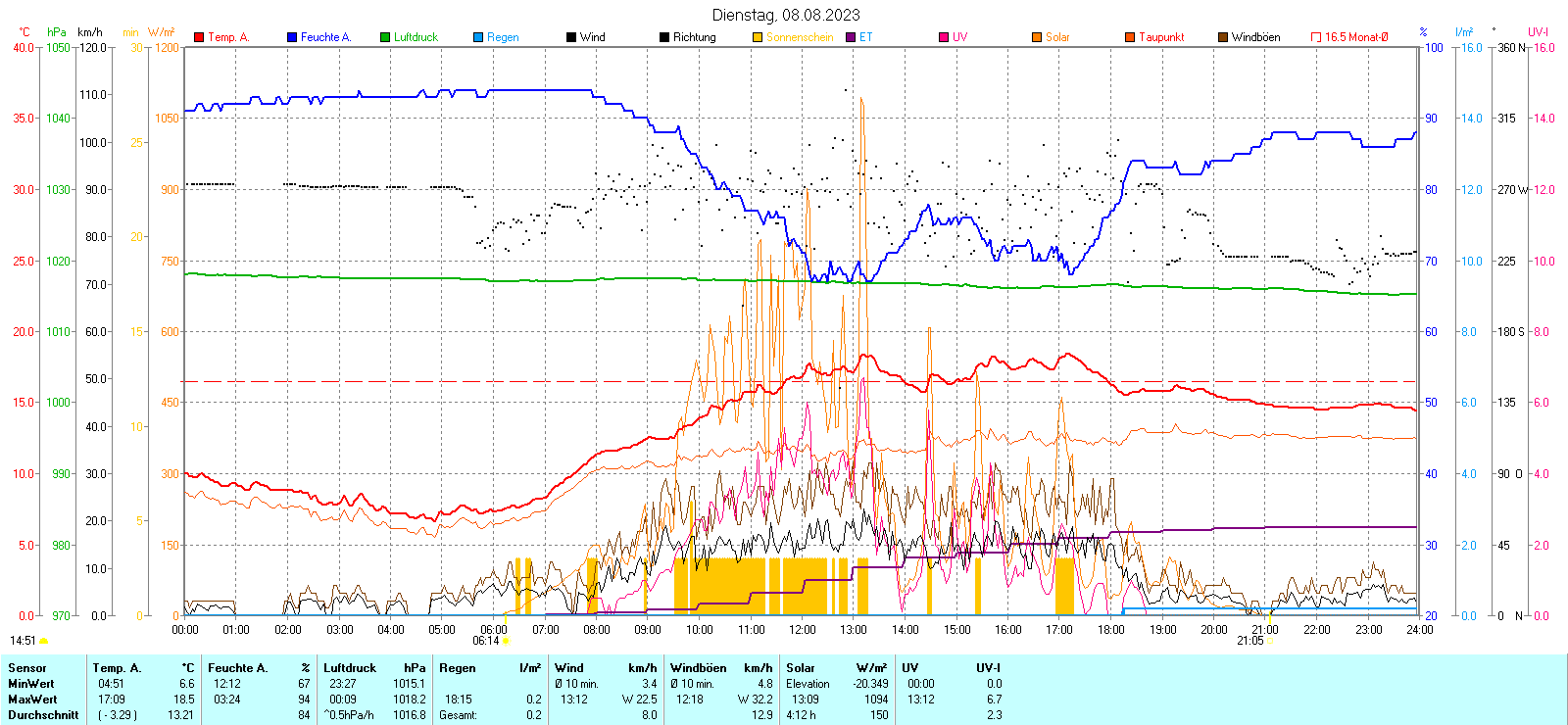Click the green Luftdruck legend square
This screenshot has height=725, width=1568.
pyautogui.click(x=385, y=37)
